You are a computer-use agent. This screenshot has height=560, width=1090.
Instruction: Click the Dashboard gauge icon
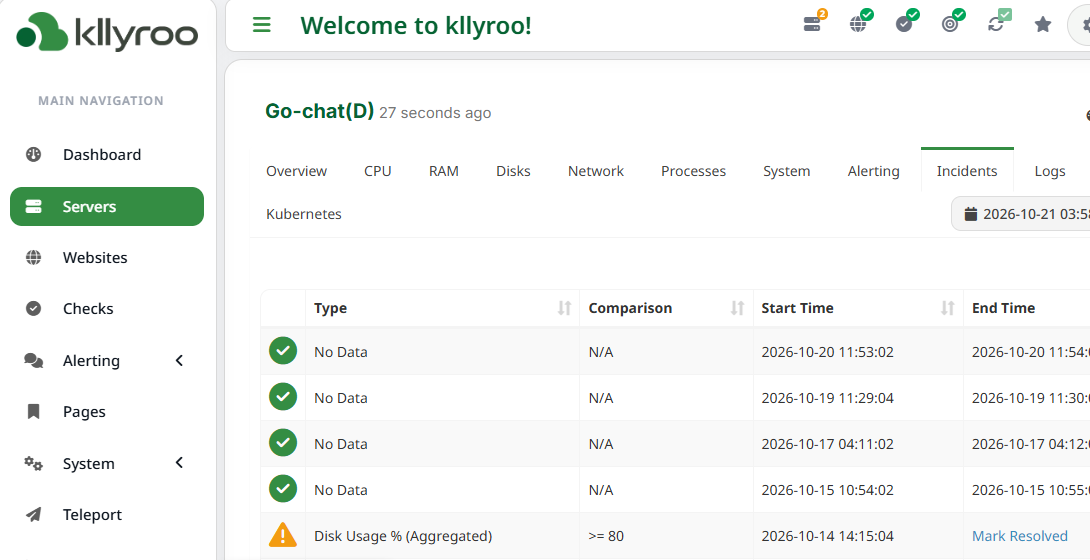pos(33,154)
